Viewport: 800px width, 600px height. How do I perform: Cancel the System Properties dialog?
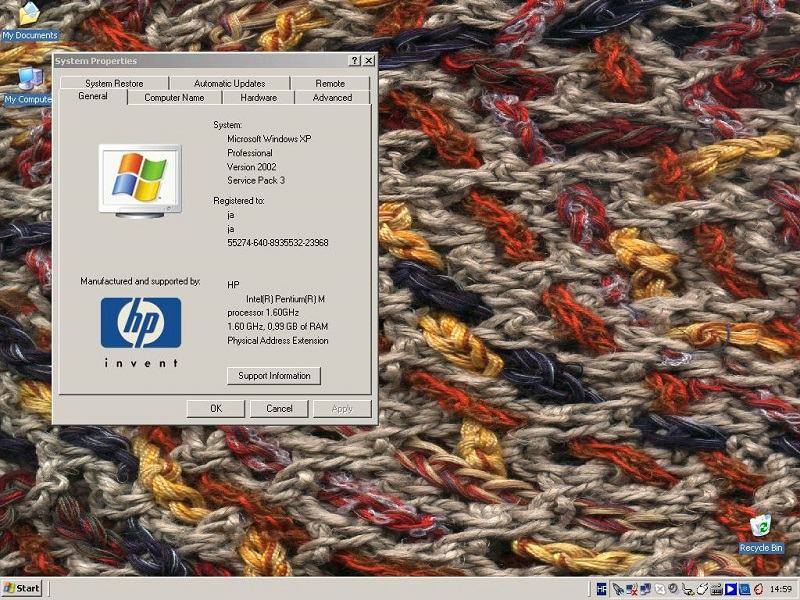coord(279,408)
